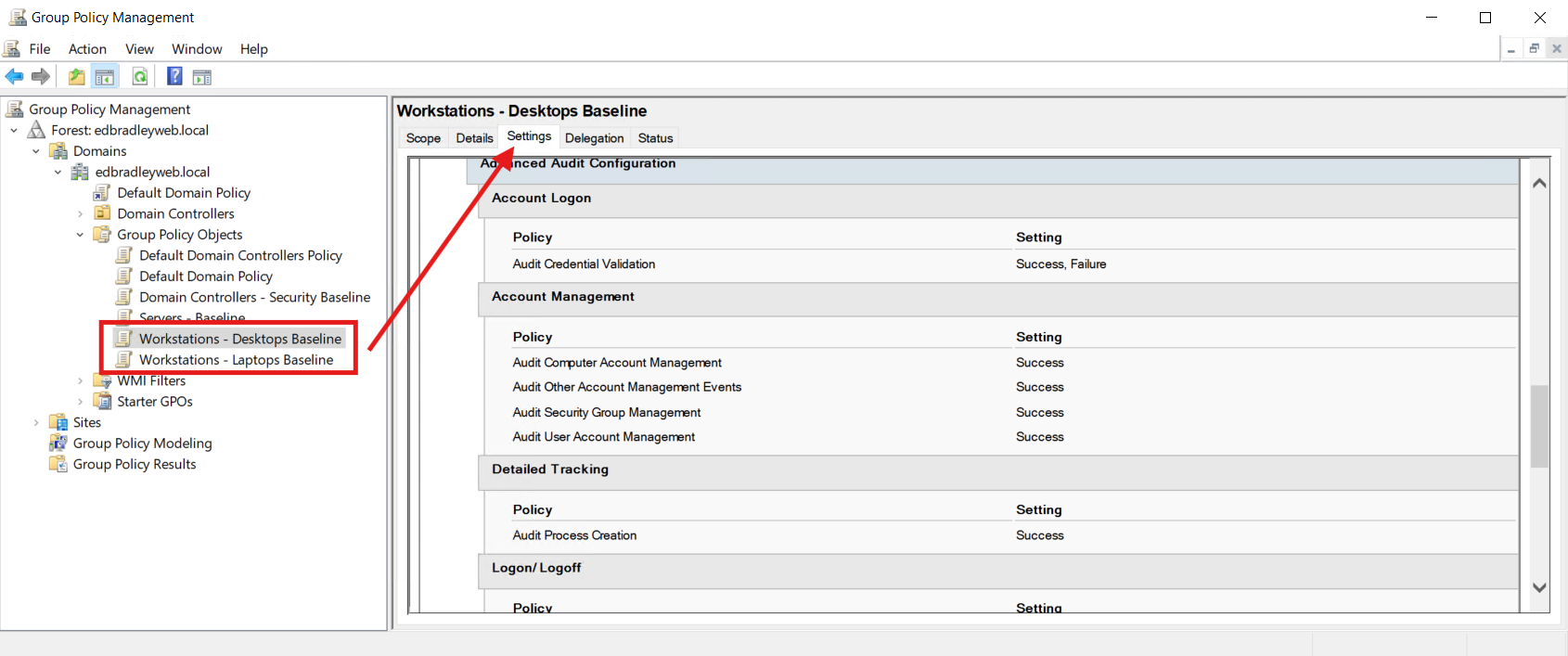Viewport: 1568px width, 656px height.
Task: Open Help via the blue question mark icon
Action: [174, 76]
